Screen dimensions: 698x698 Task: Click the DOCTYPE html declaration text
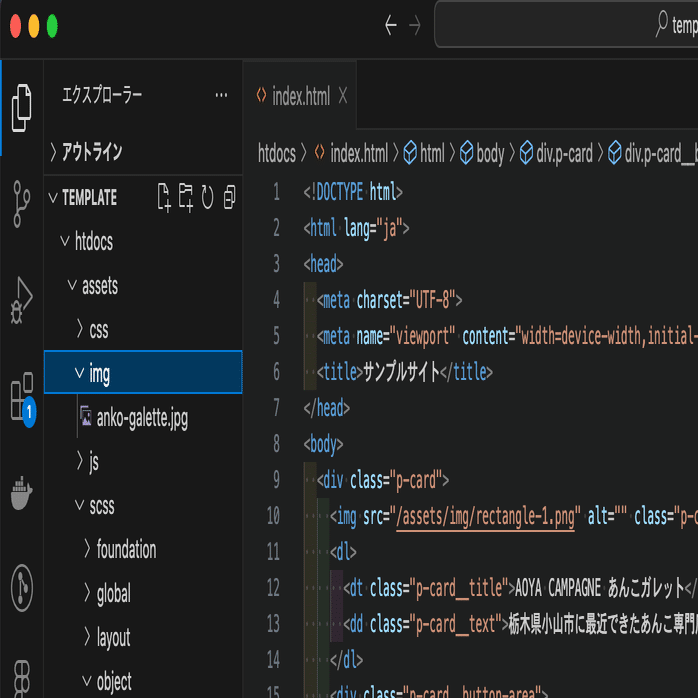355,192
